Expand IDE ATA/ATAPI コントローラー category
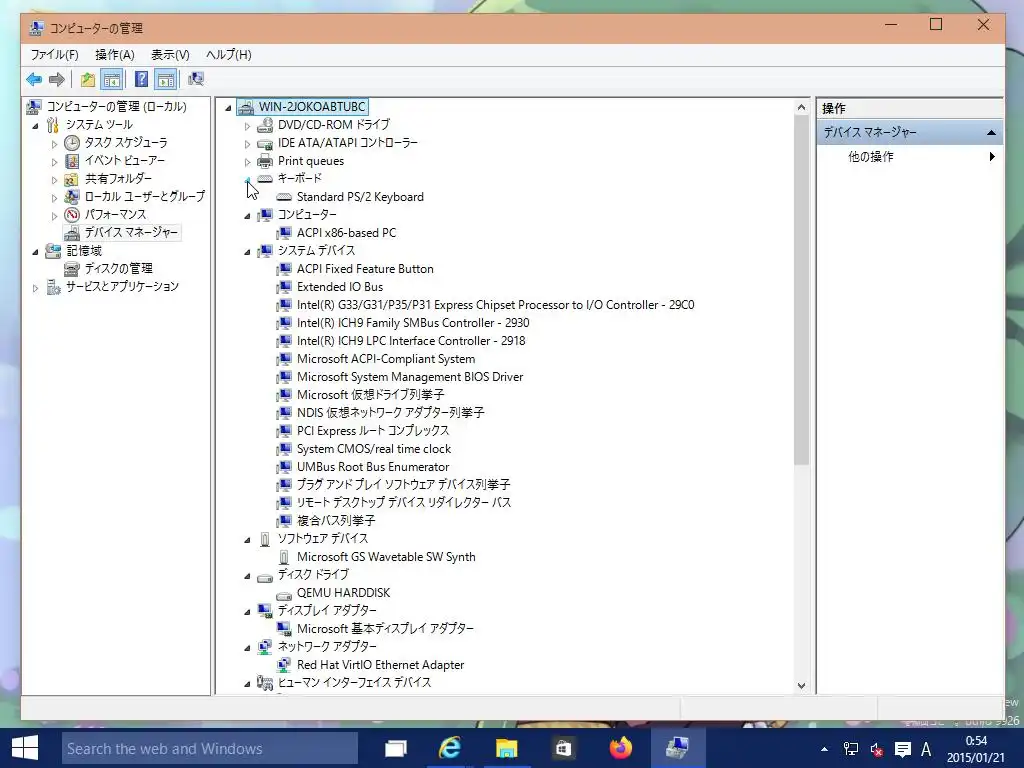This screenshot has width=1024, height=768. tap(248, 144)
